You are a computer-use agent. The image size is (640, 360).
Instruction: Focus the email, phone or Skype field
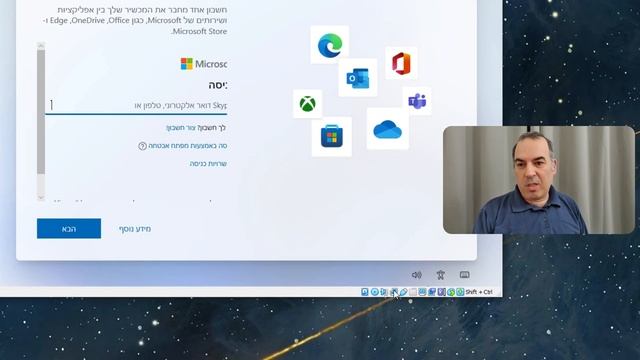tap(136, 106)
